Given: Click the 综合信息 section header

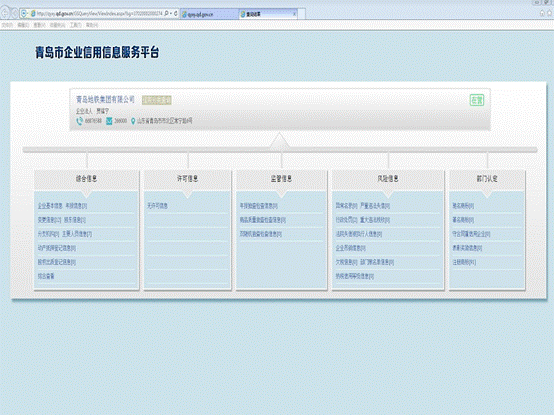Looking at the screenshot, I should point(87,179).
